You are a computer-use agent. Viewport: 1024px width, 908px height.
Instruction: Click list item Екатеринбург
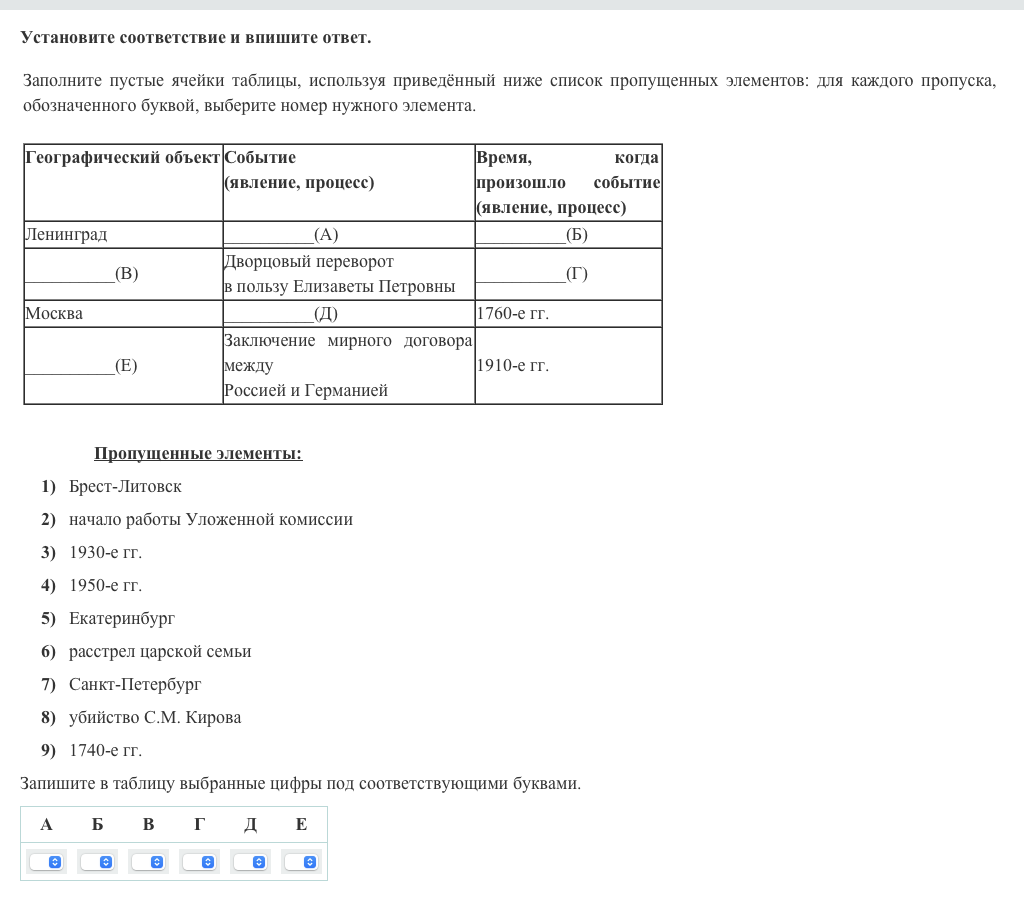(121, 619)
